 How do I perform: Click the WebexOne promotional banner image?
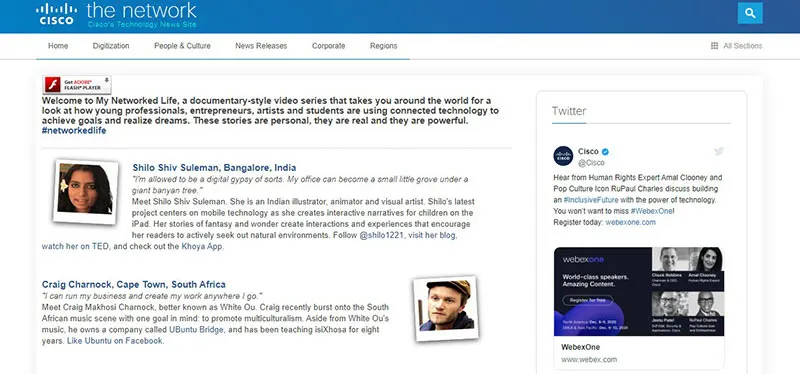click(639, 291)
